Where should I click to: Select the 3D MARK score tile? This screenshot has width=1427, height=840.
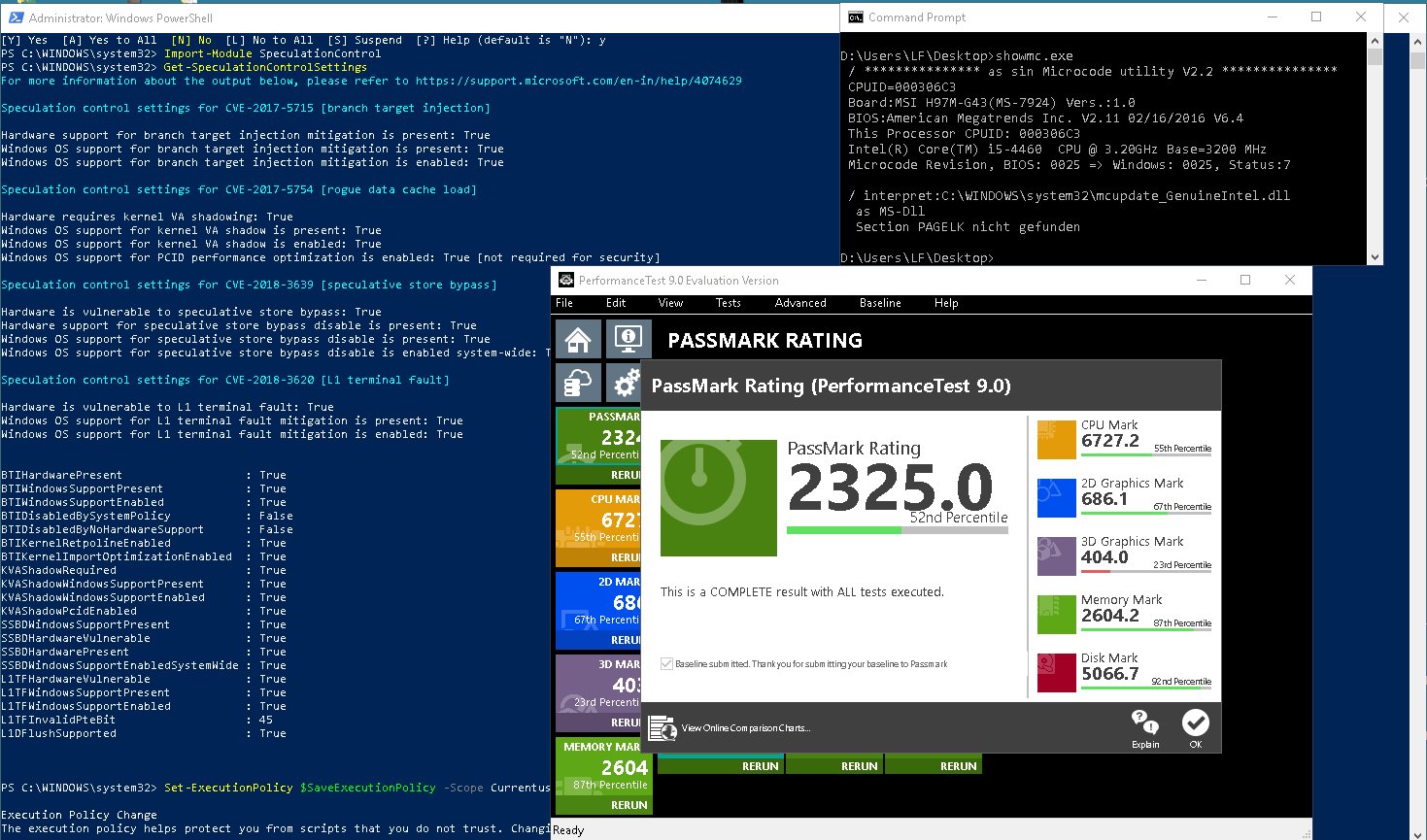coord(598,693)
